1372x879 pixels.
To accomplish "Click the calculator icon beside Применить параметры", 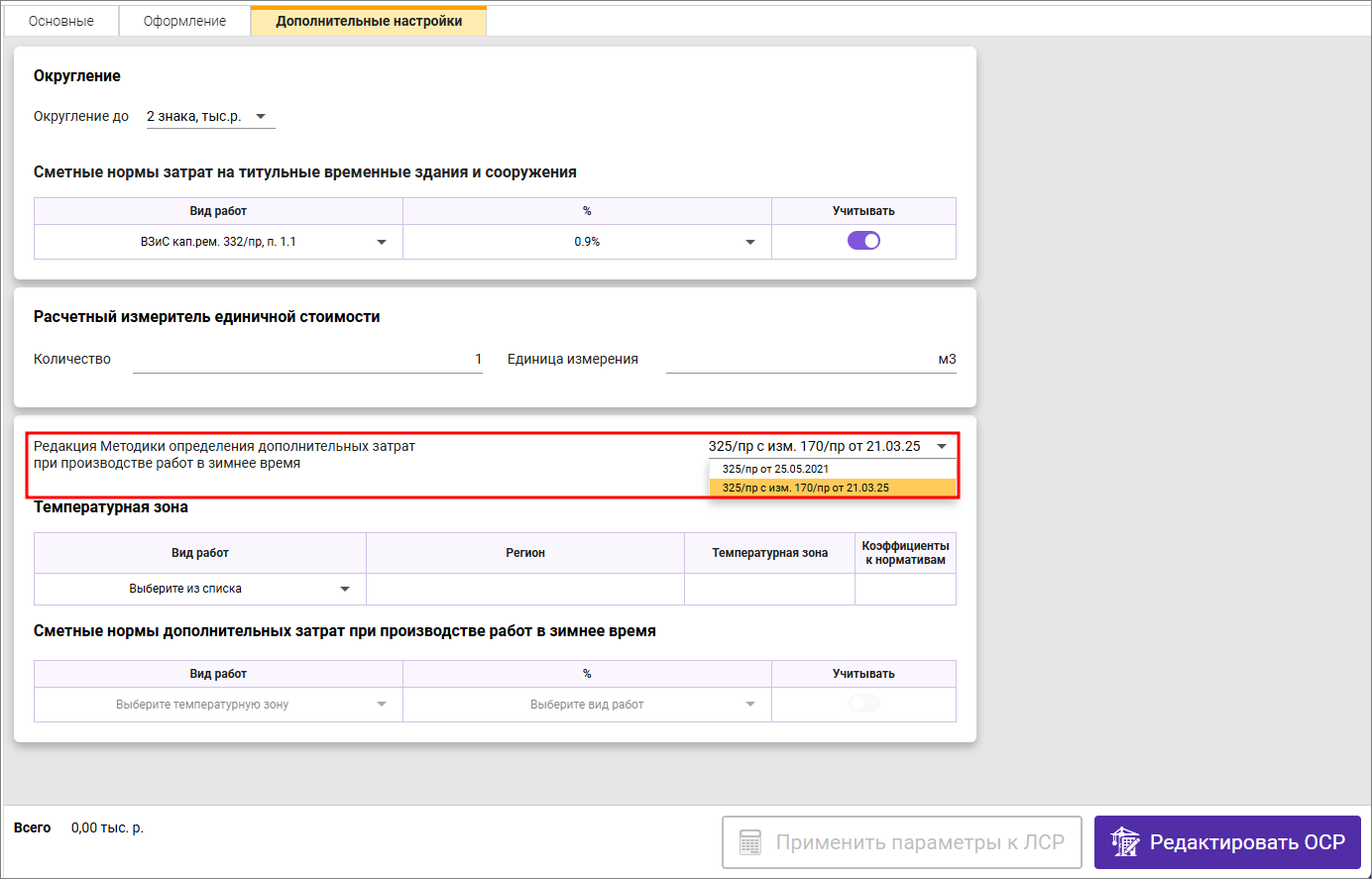I will click(x=750, y=842).
